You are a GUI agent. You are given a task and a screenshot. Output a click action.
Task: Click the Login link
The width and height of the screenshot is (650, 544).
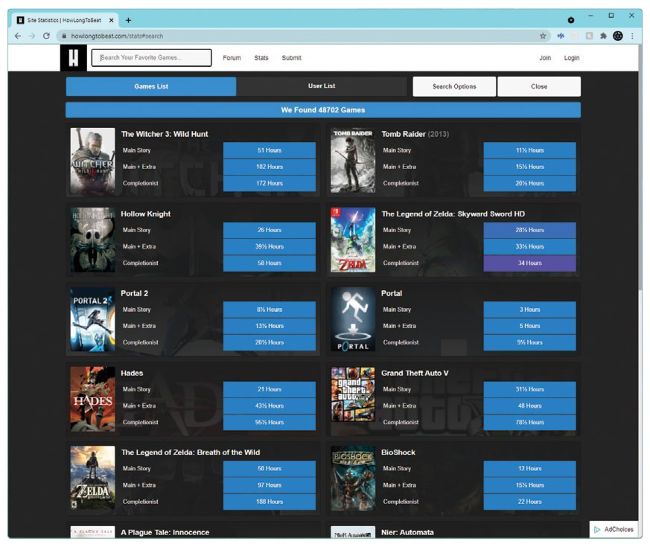point(572,58)
